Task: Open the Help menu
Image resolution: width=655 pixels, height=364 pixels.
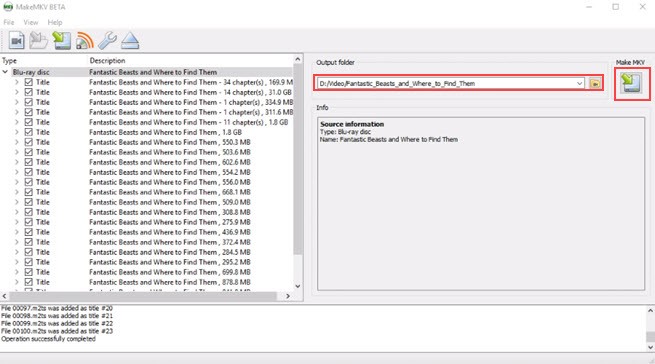Action: (x=55, y=23)
